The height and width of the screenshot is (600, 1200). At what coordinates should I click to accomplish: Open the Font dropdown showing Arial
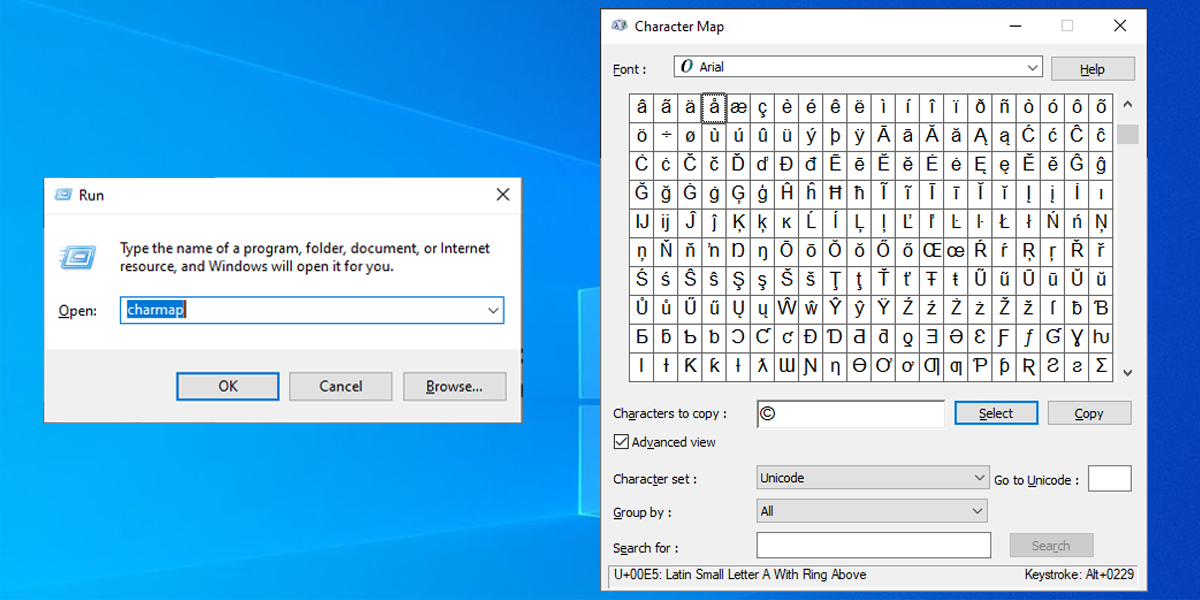coord(1034,67)
